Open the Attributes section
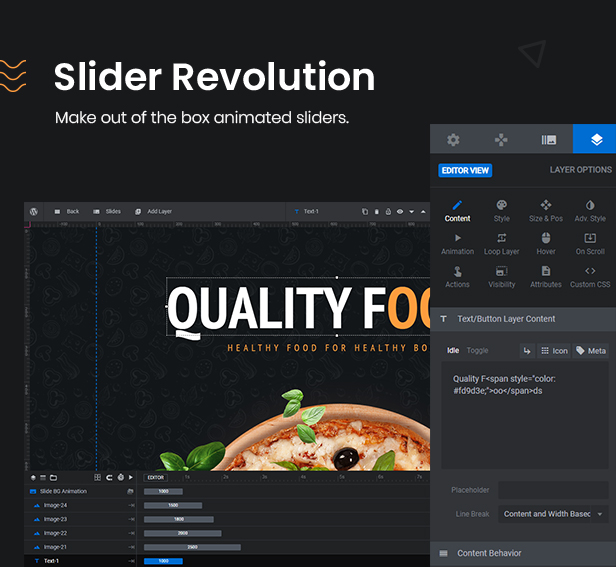616x567 pixels. coord(546,277)
